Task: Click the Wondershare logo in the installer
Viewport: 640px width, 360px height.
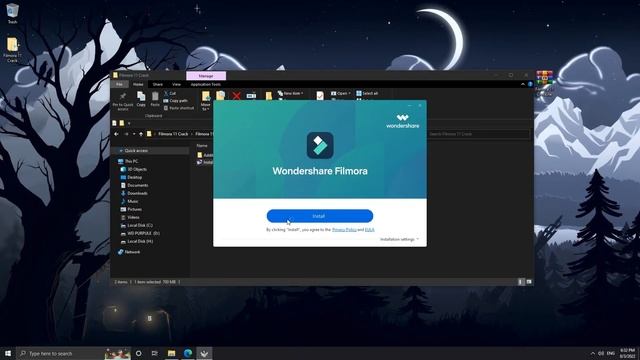Action: tap(402, 121)
